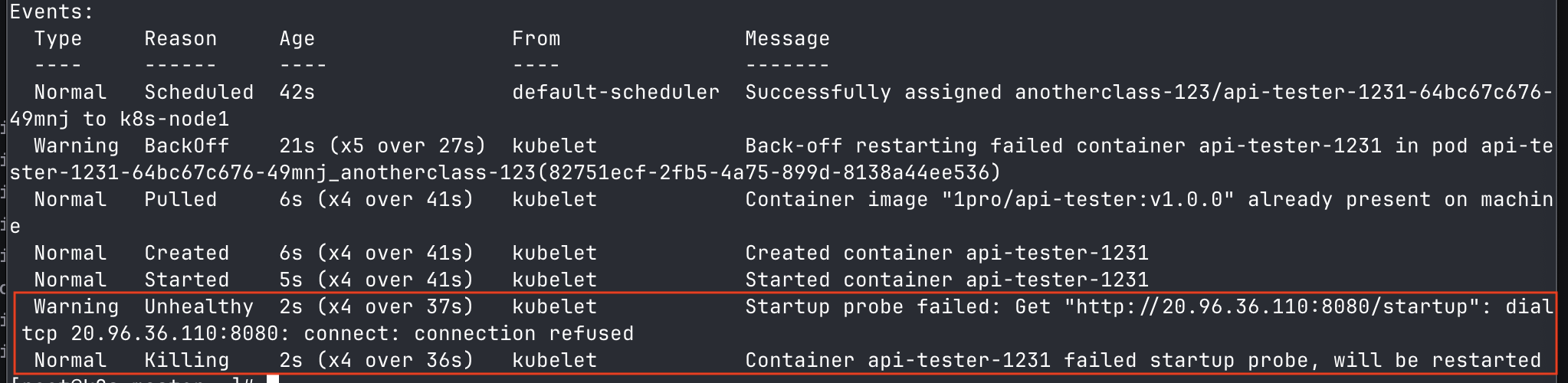This screenshot has width=1568, height=383.
Task: Click the image name "1pro/api-tester:v1.0.0"
Action: 1087,200
